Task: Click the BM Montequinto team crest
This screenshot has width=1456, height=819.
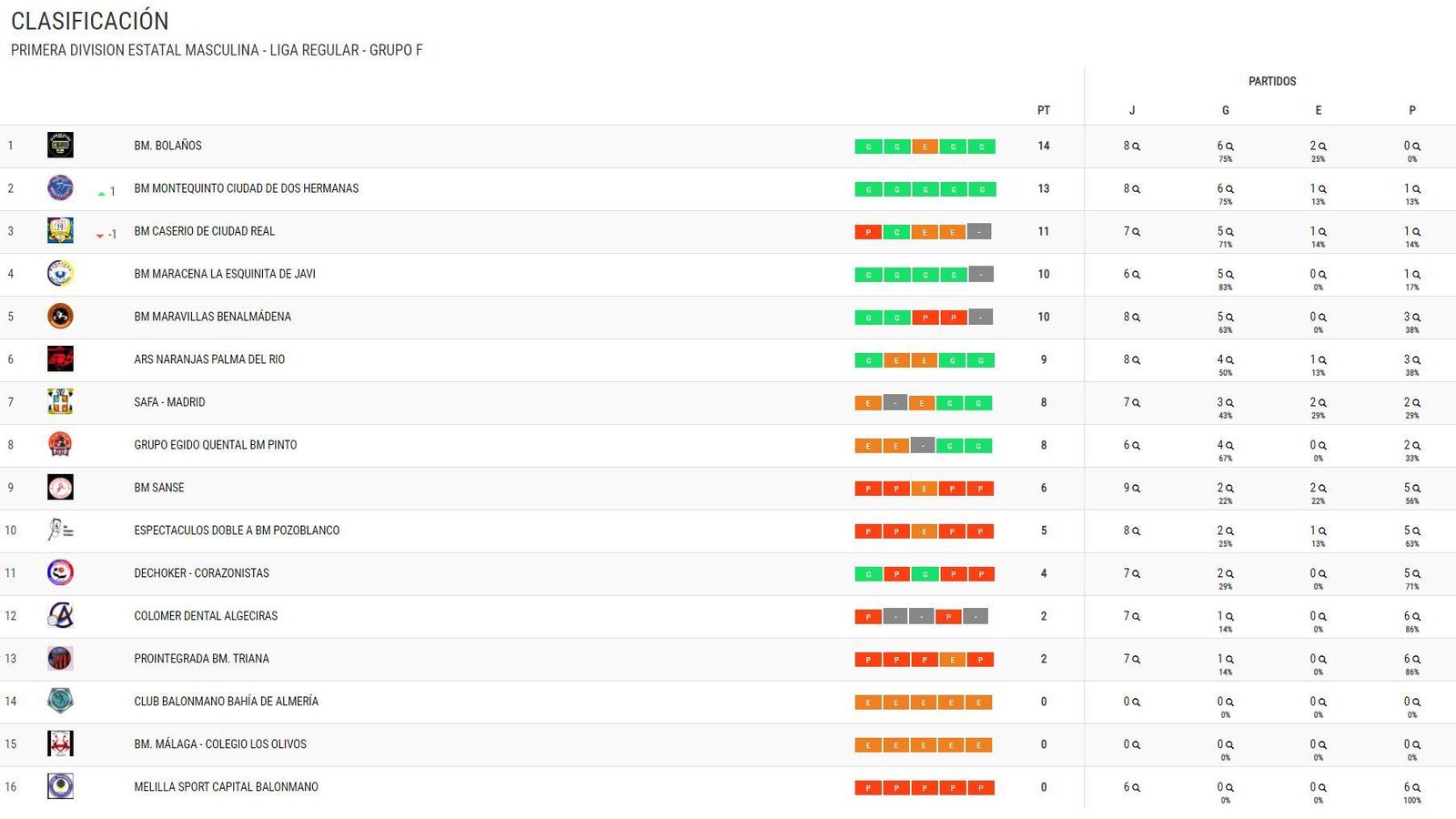Action: click(x=60, y=188)
